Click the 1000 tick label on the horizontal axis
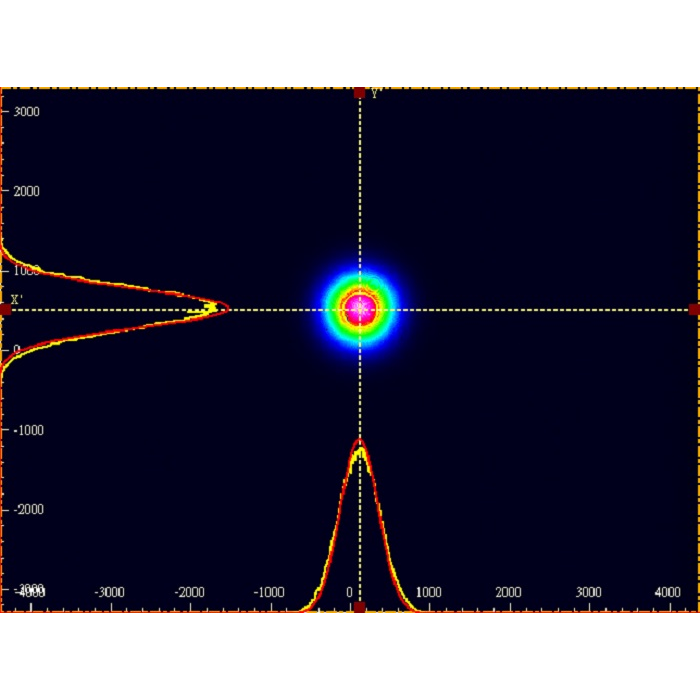 428,593
